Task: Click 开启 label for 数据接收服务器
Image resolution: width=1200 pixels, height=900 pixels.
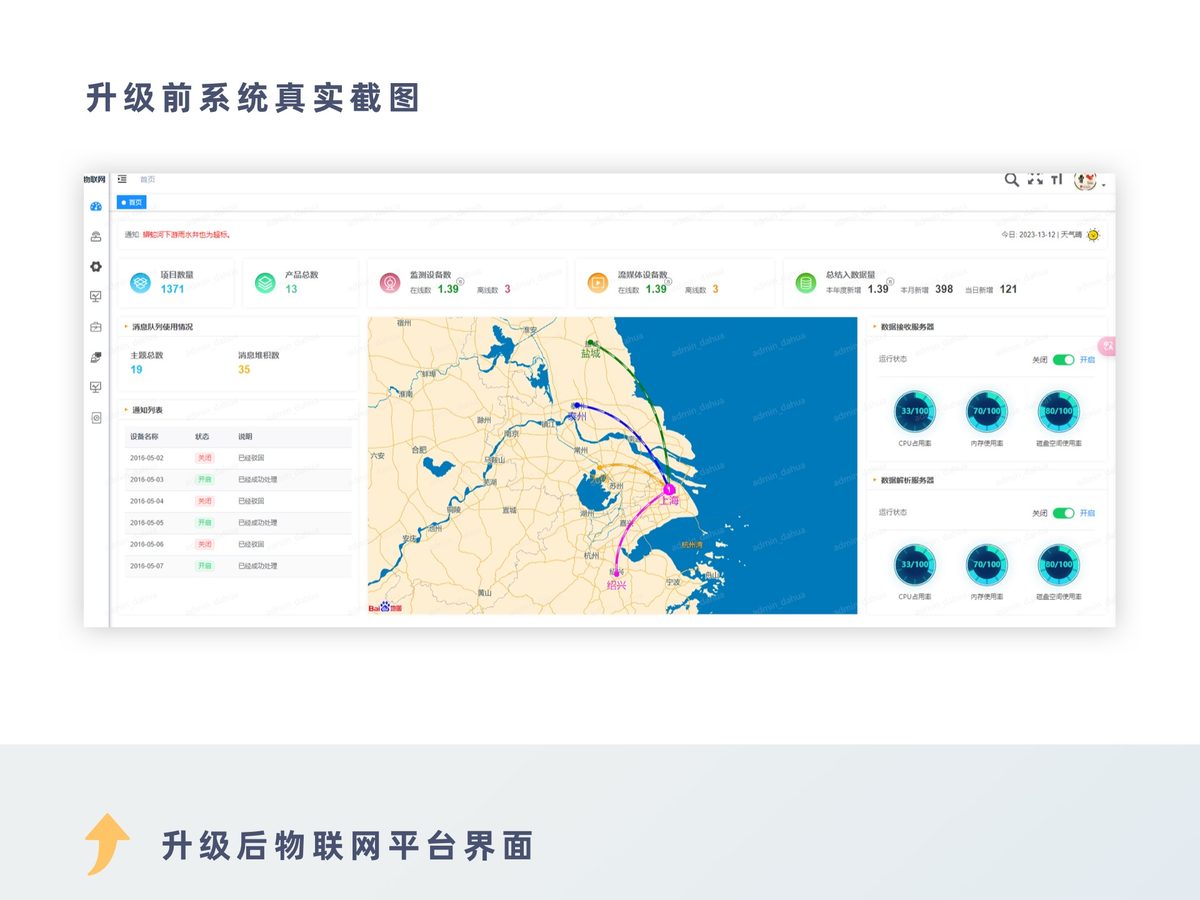Action: 1087,360
